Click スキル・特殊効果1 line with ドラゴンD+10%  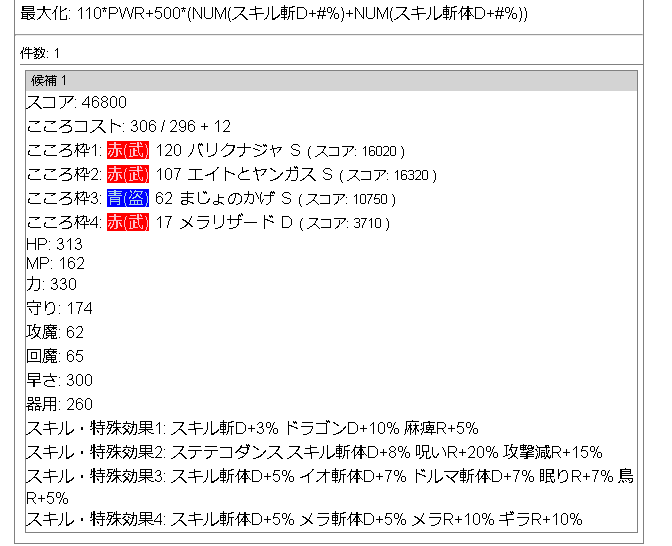(252, 428)
